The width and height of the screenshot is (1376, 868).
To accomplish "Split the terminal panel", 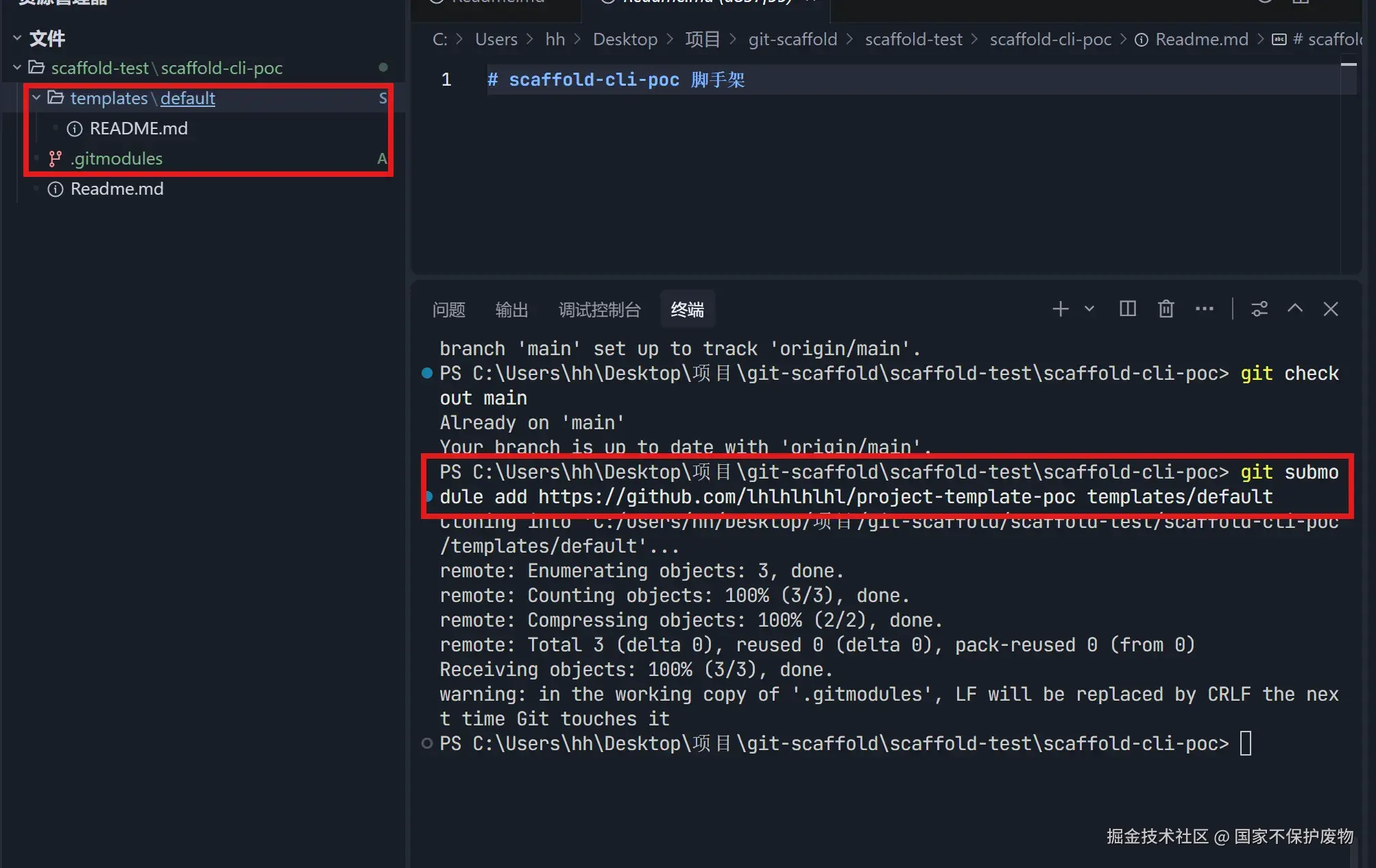I will tap(1127, 309).
